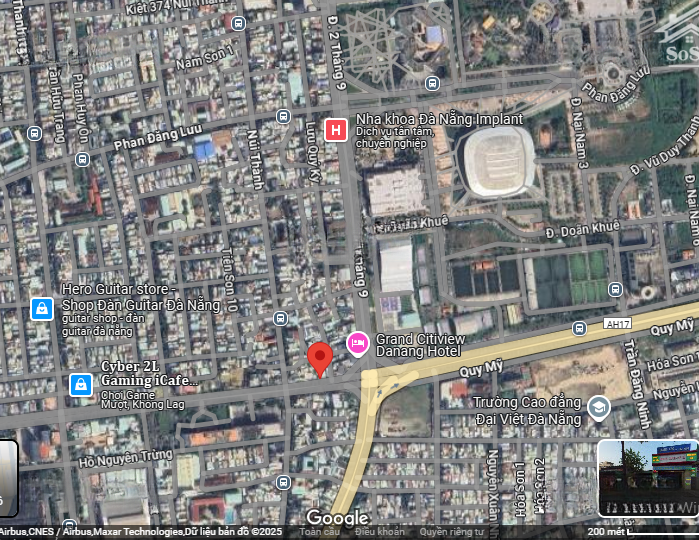Open the Quyền riêng tư privacy link
The width and height of the screenshot is (699, 540).
click(451, 532)
